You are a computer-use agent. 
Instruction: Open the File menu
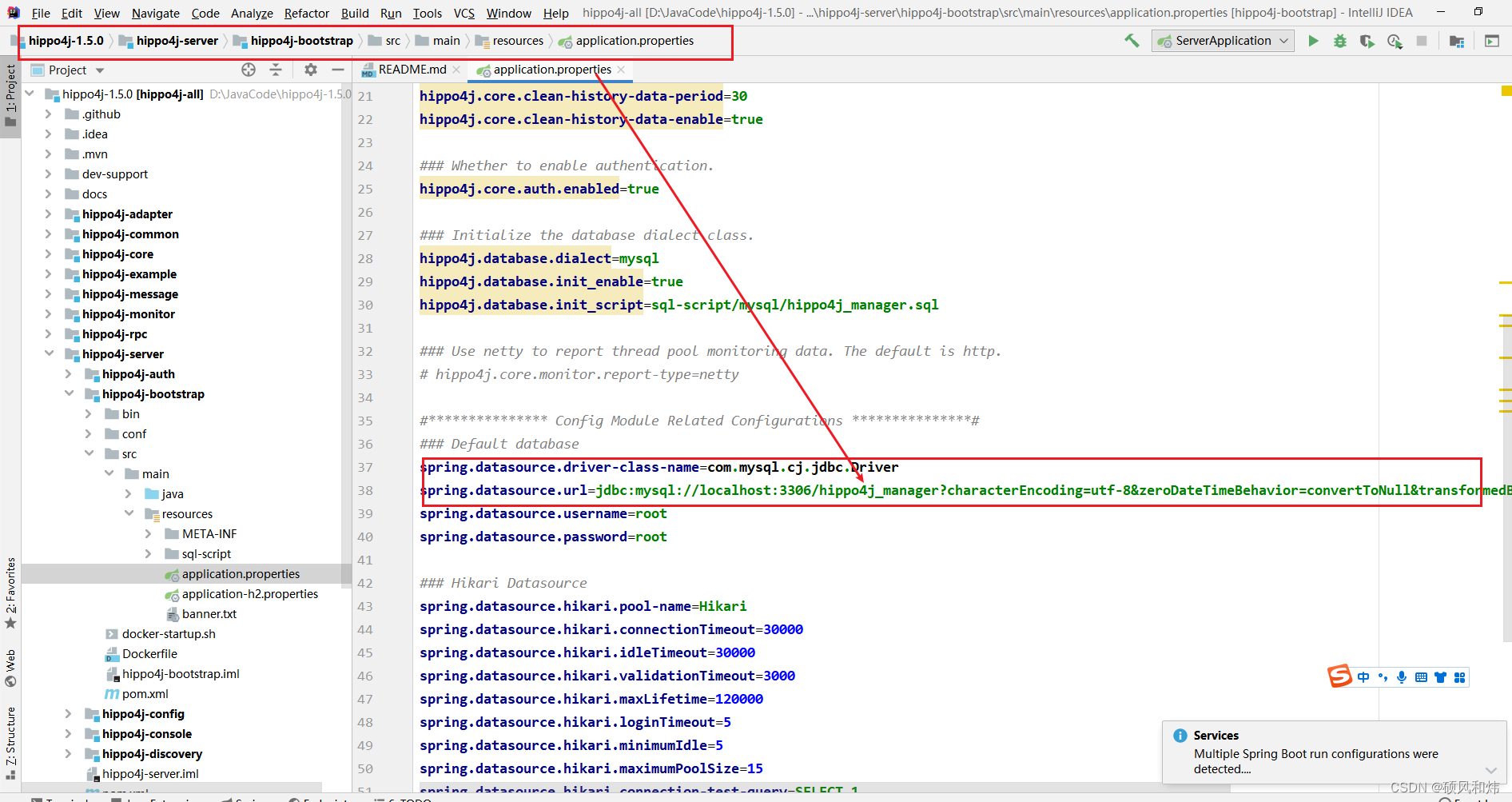point(41,13)
